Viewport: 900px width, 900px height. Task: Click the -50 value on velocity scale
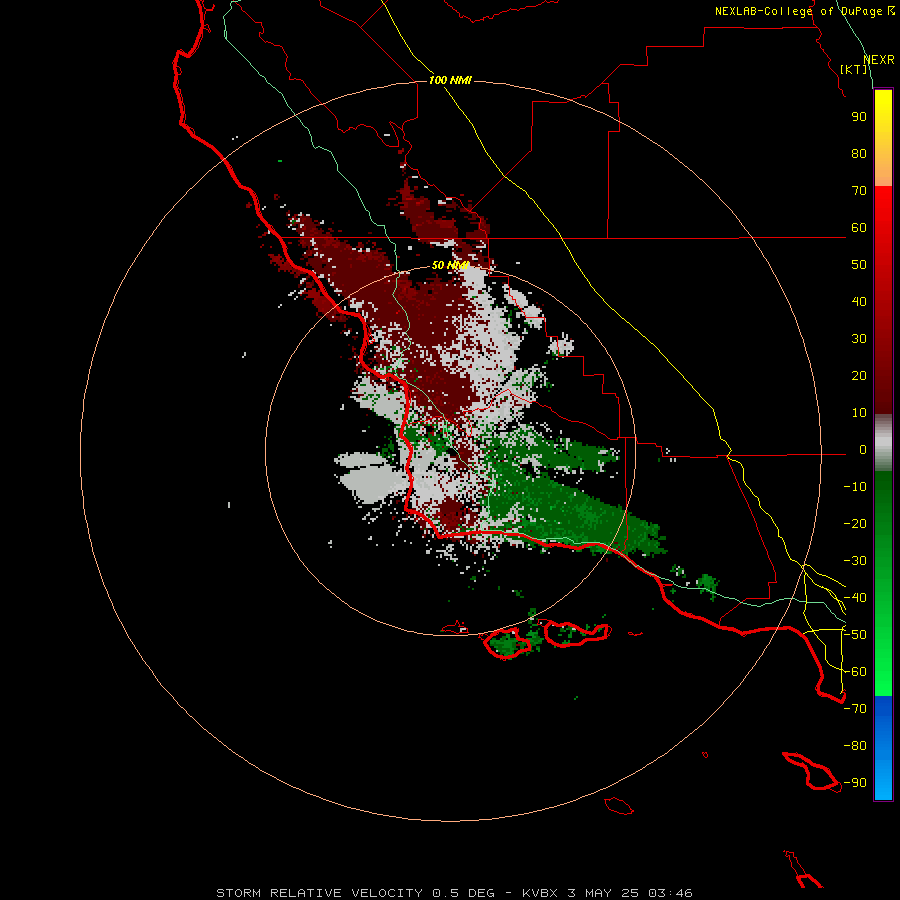coord(855,635)
